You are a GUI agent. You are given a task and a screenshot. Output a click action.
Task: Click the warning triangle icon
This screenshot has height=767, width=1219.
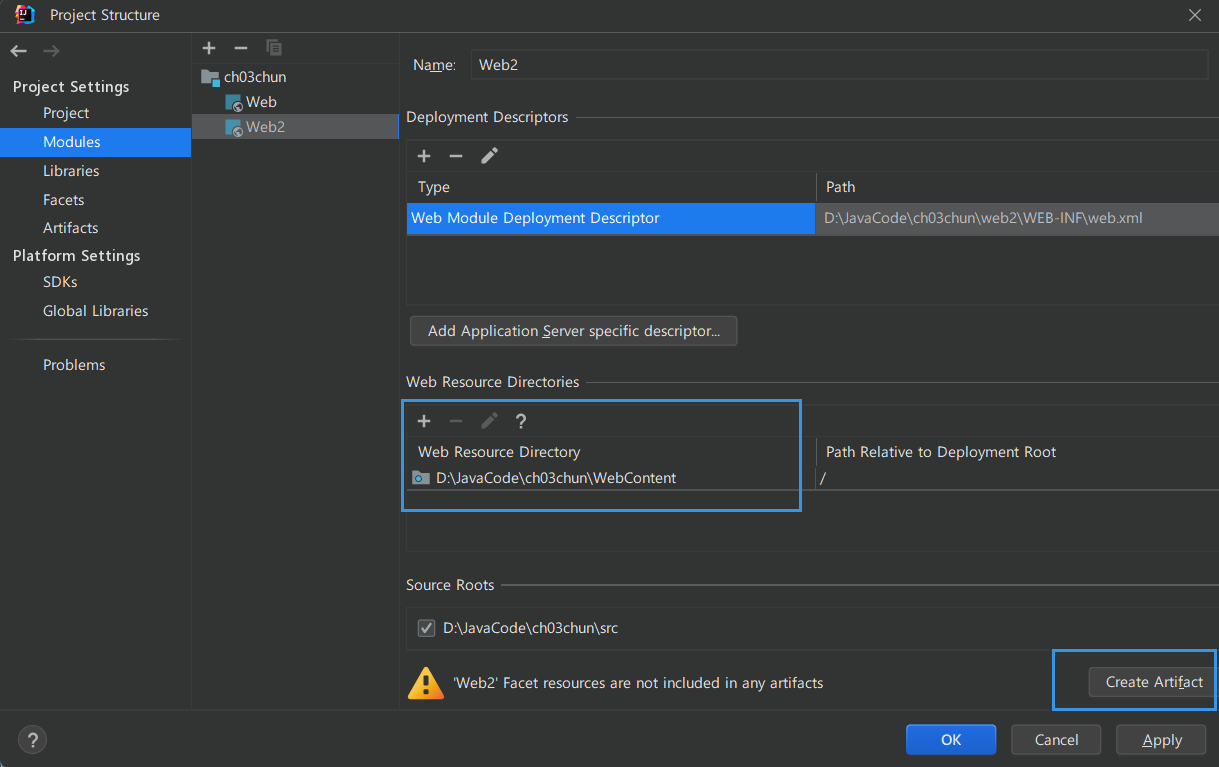click(425, 683)
